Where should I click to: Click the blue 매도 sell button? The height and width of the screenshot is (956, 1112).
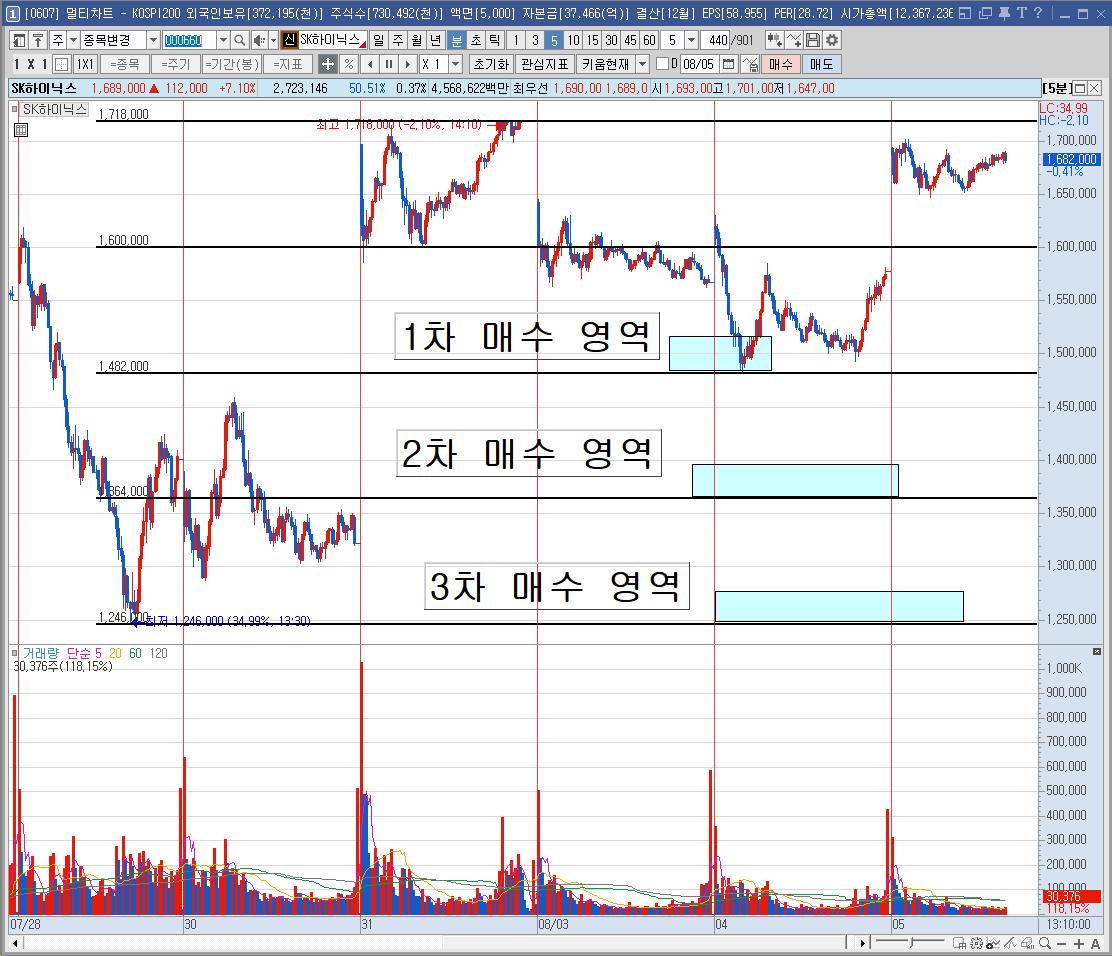[x=821, y=65]
